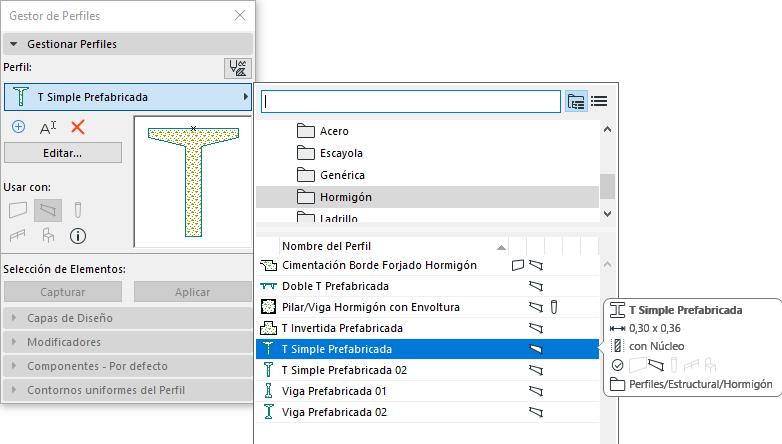Viewport: 782px width, 444px height.
Task: Click wall usage icon in Cimentación row
Action: pos(518,265)
